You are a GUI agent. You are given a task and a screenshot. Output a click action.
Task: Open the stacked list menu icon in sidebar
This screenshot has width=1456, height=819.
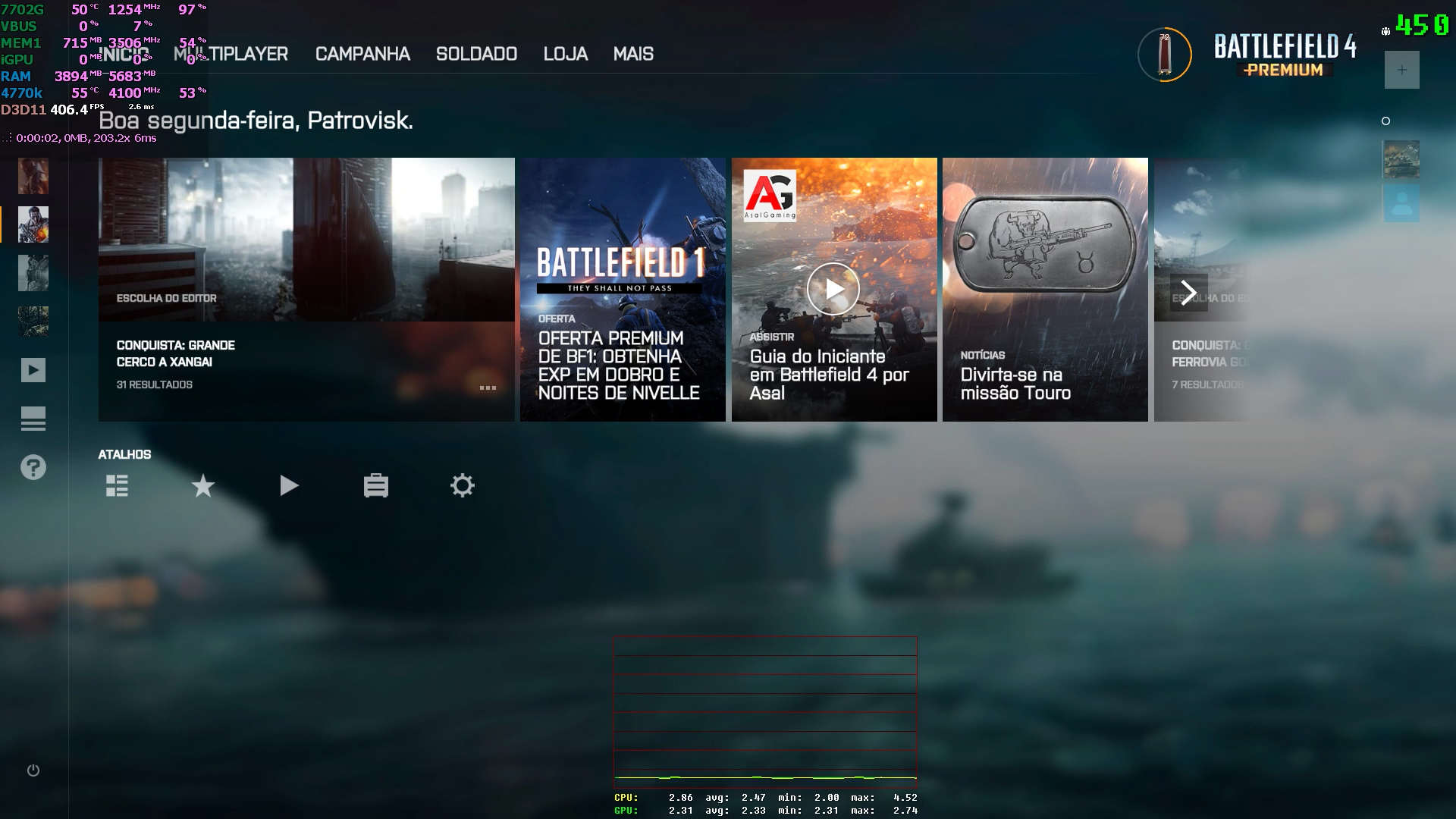point(33,419)
